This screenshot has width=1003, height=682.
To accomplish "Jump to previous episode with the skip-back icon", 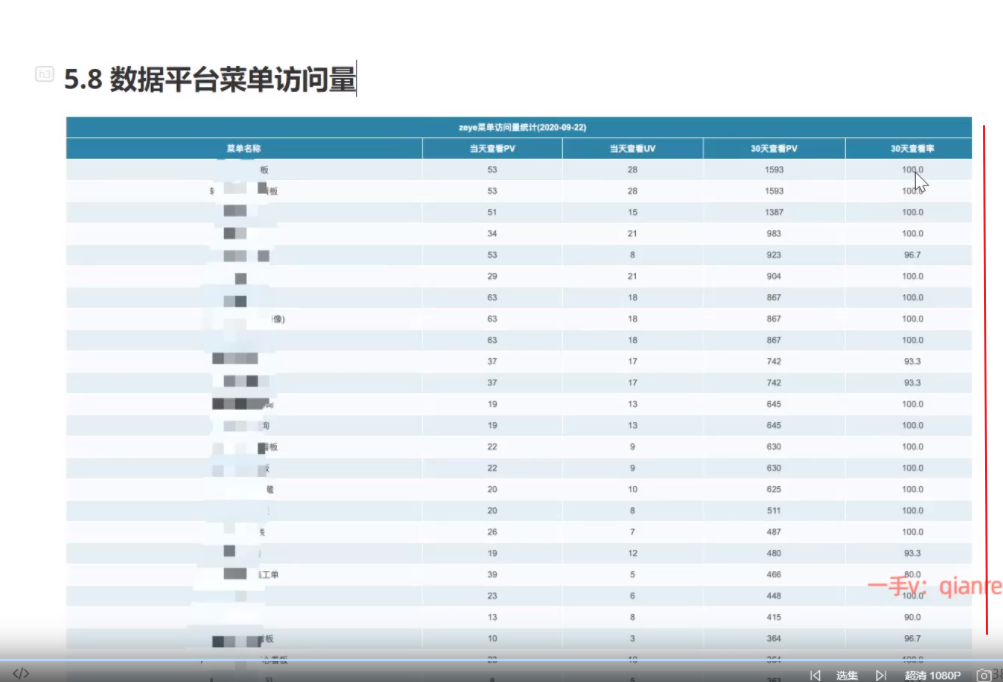I will (815, 675).
